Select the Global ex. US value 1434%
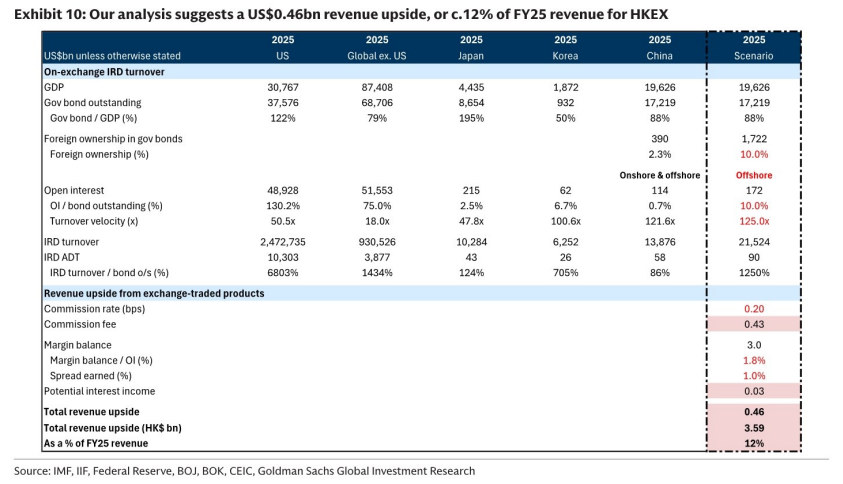This screenshot has height=484, width=843. click(377, 273)
